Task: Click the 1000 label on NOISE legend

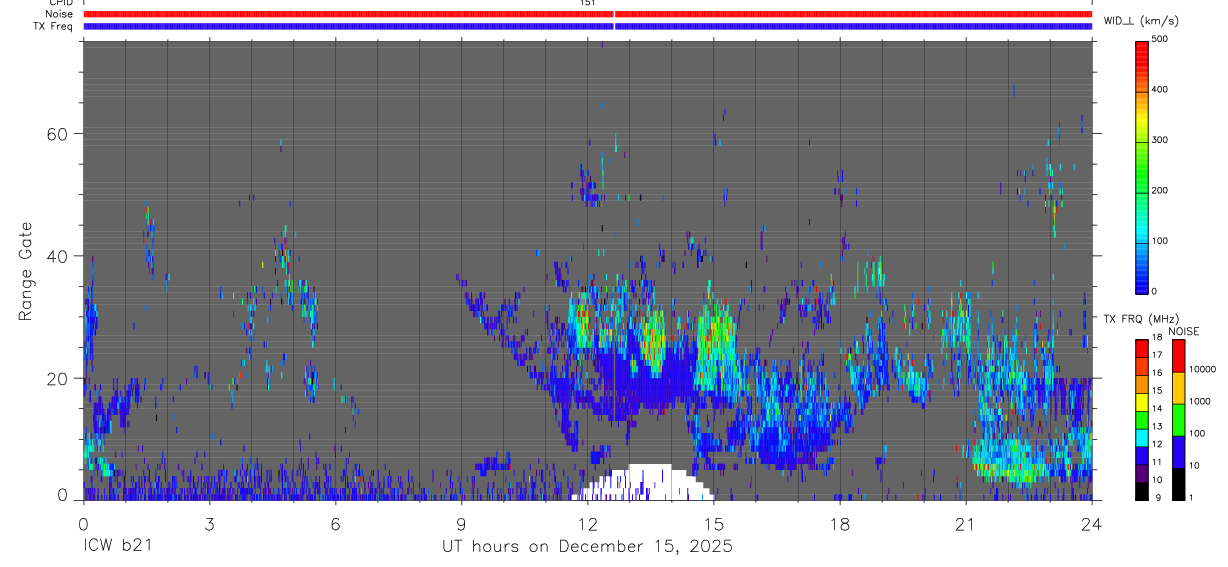Action: 1200,401
